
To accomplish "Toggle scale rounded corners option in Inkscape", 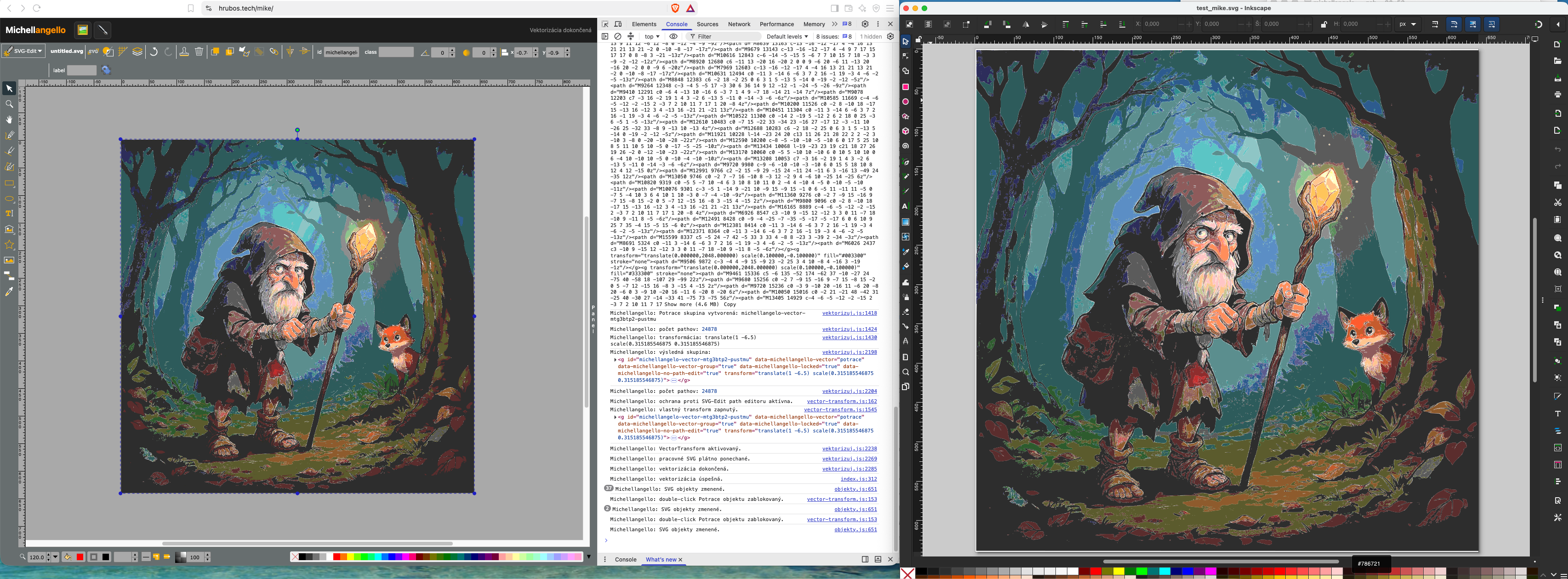I will (1454, 24).
